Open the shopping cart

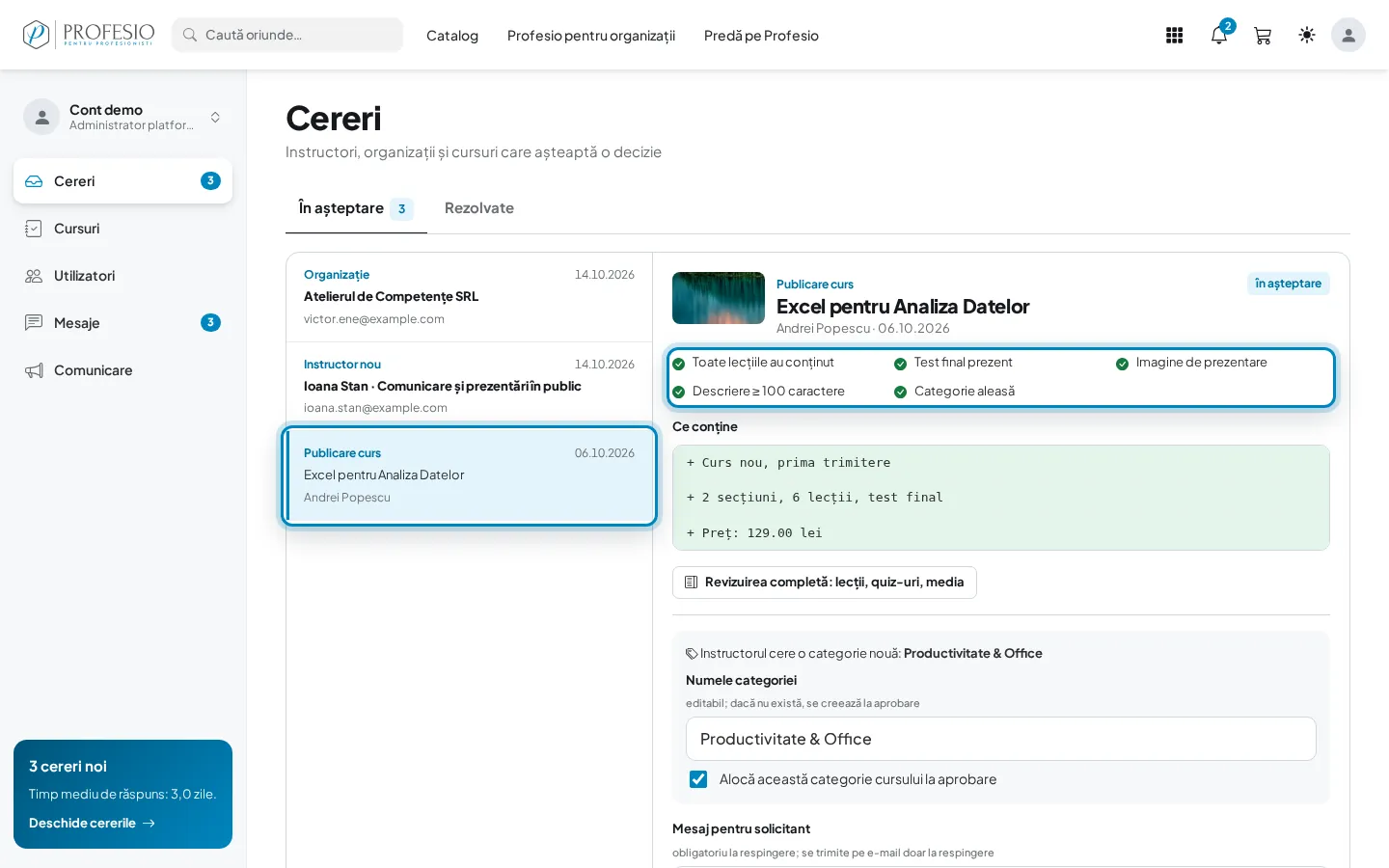1263,36
